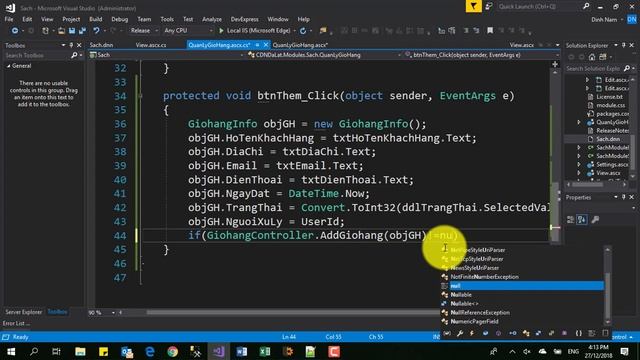640x360 pixels.
Task: Click the Undo toolbar icon
Action: pos(96,31)
